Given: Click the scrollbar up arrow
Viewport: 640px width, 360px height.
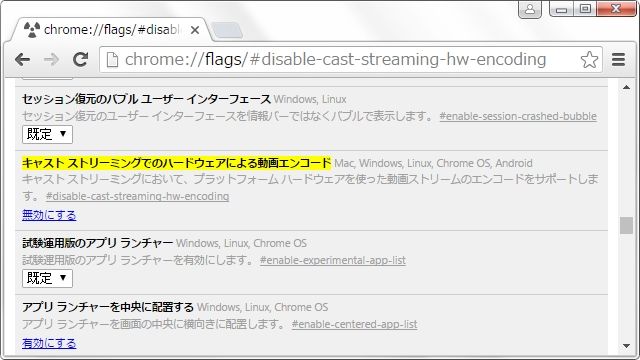Looking at the screenshot, I should [x=626, y=87].
